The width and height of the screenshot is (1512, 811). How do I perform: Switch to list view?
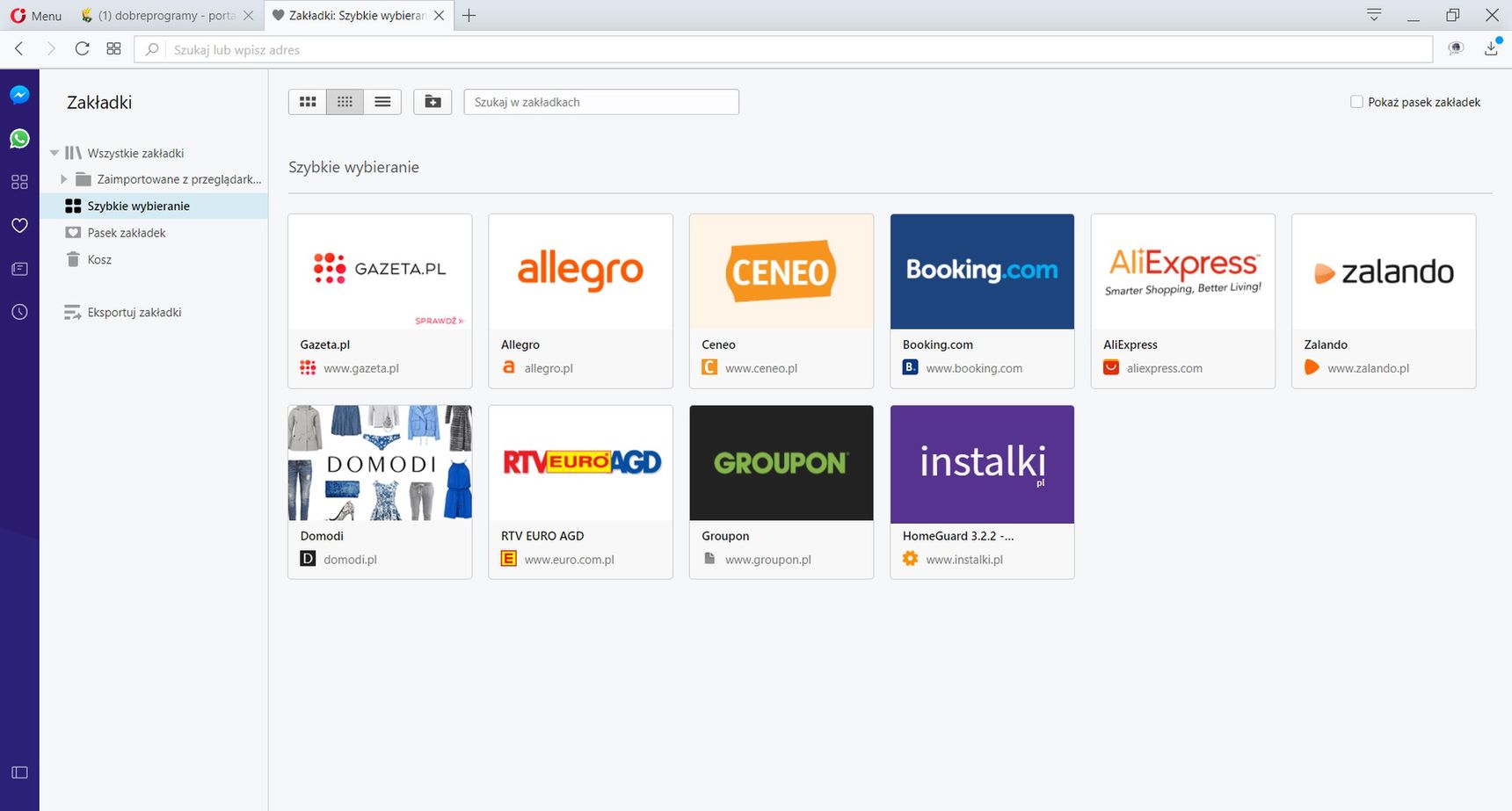point(382,102)
